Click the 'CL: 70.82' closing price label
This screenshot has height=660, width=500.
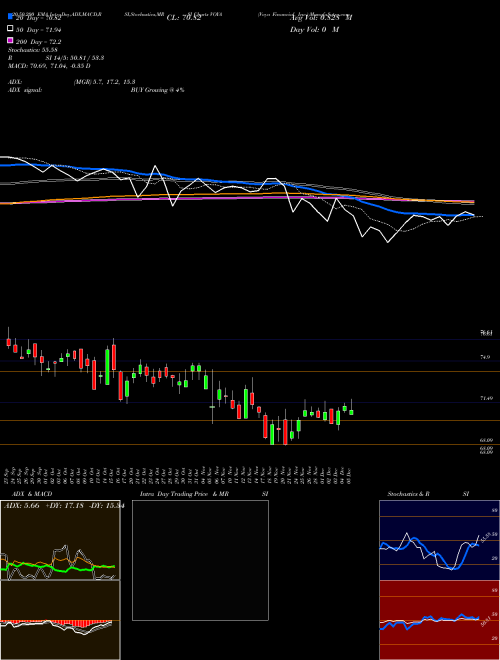pos(184,18)
